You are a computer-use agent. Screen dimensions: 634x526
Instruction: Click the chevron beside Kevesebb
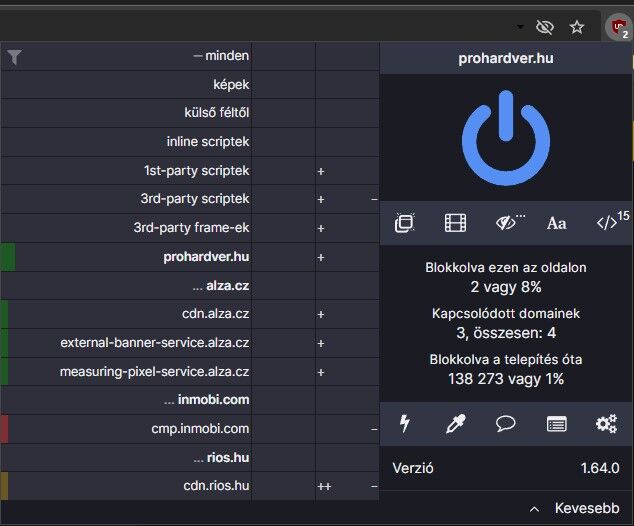click(x=534, y=509)
